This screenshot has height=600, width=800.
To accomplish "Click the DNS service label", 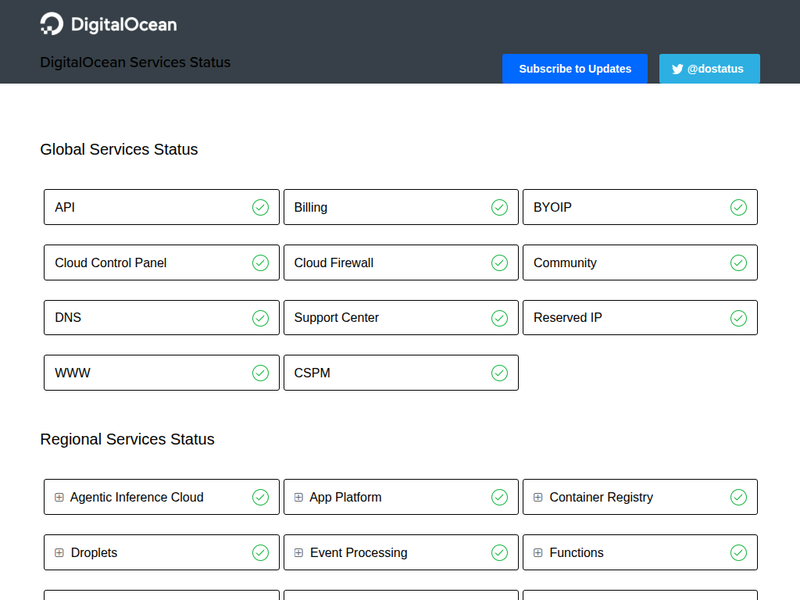I will 68,317.
